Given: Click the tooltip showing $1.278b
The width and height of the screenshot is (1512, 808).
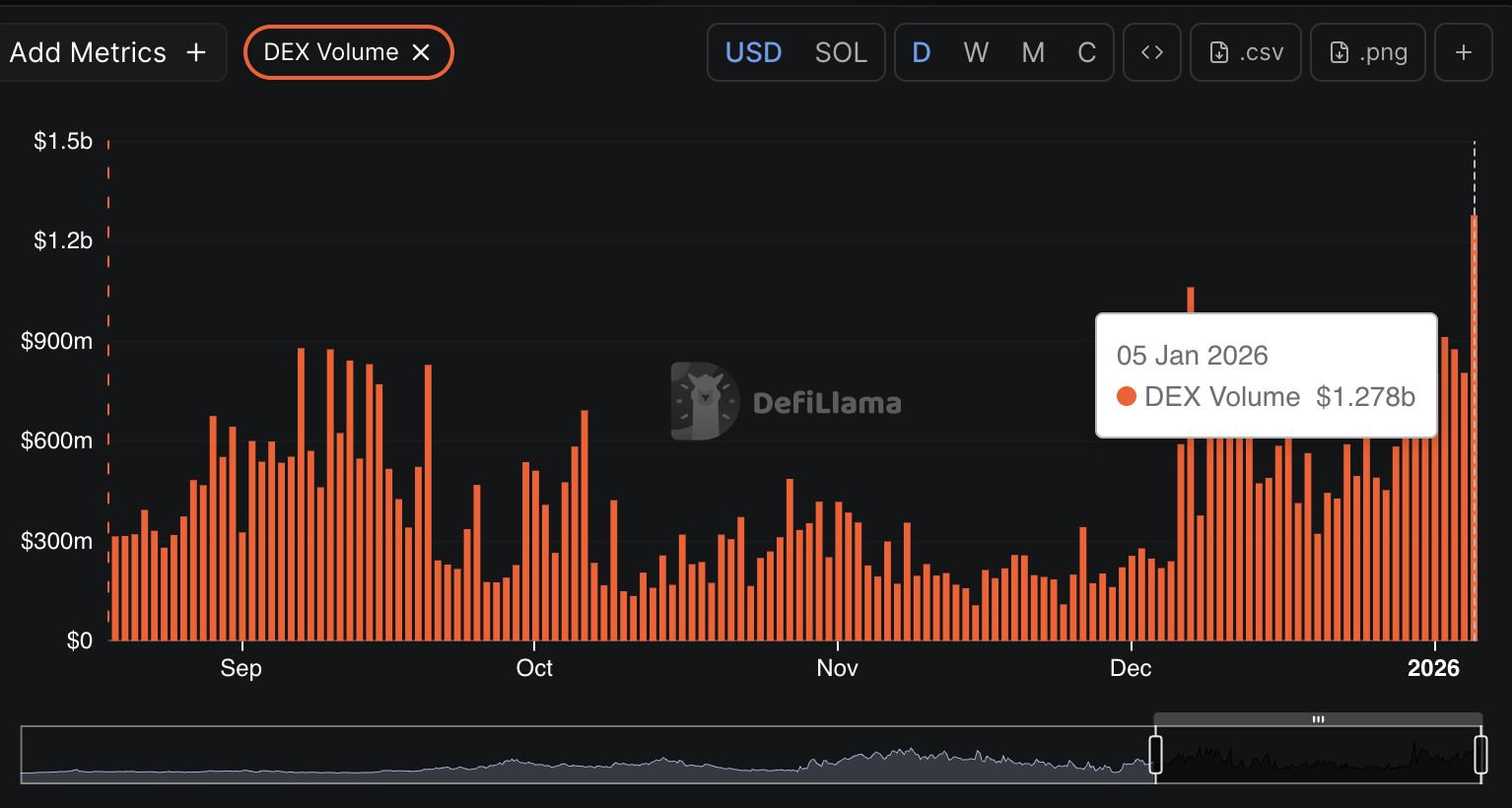Looking at the screenshot, I should pos(1266,375).
